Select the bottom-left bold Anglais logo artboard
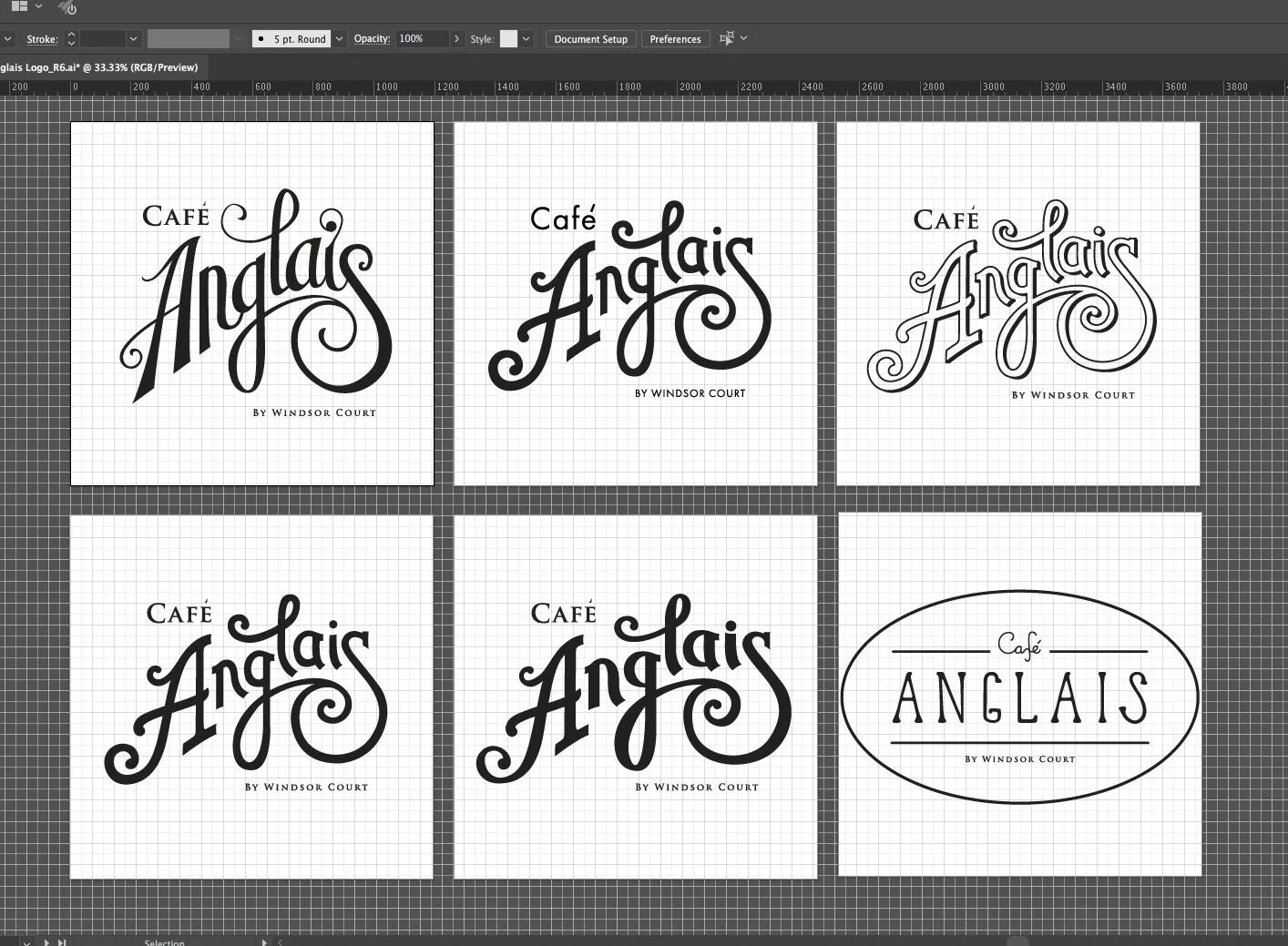Viewport: 1288px width, 946px height. click(x=251, y=697)
